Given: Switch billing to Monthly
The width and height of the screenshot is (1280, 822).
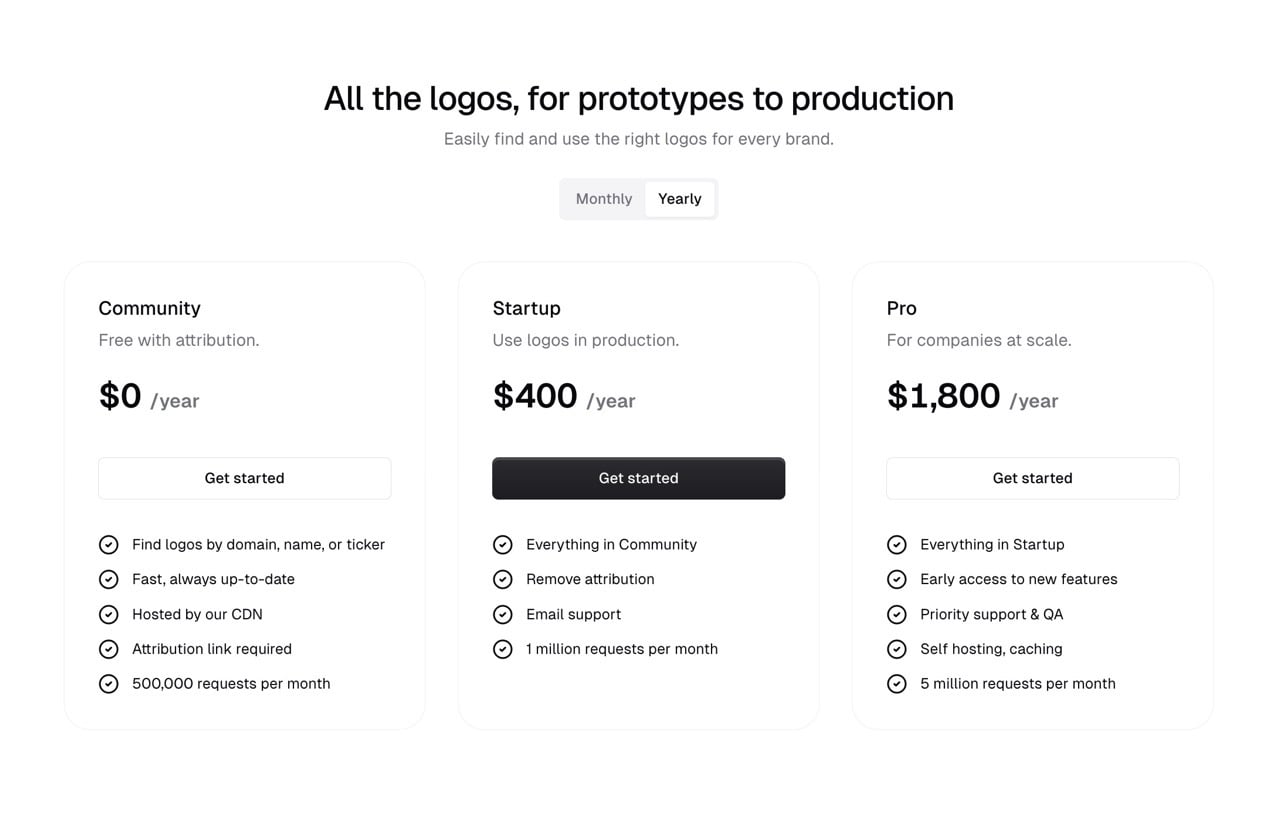Looking at the screenshot, I should (604, 199).
